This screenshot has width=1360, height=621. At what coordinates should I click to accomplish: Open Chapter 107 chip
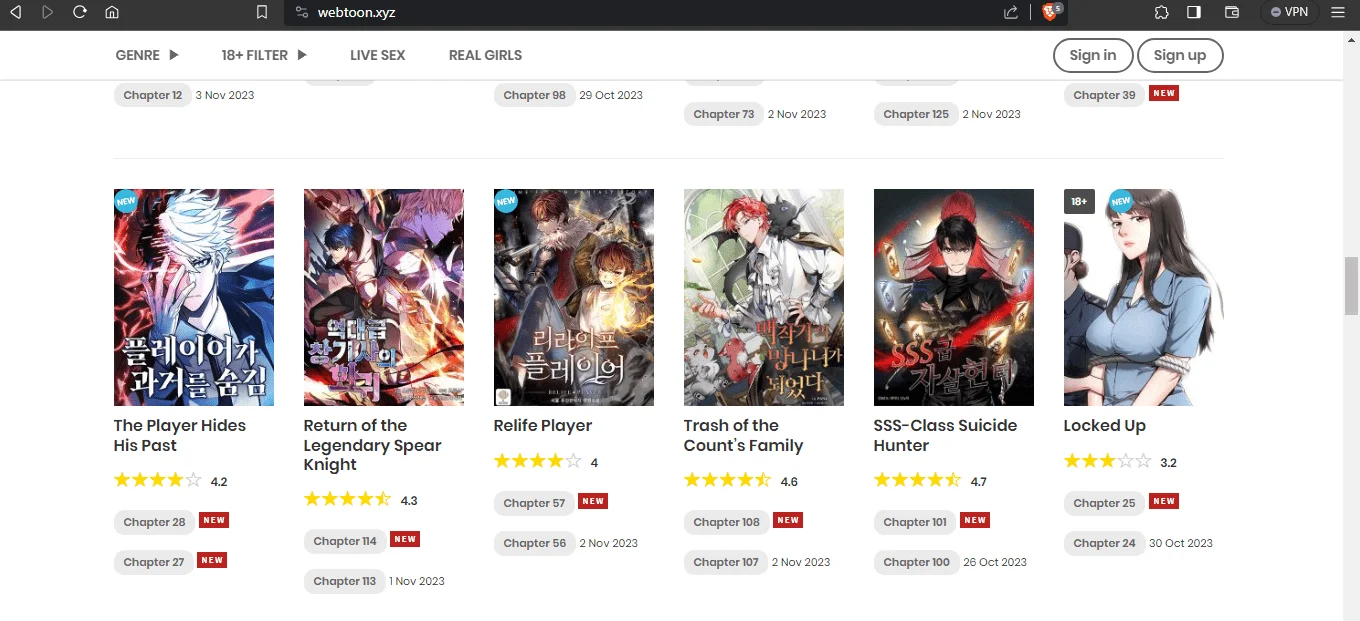pos(726,562)
